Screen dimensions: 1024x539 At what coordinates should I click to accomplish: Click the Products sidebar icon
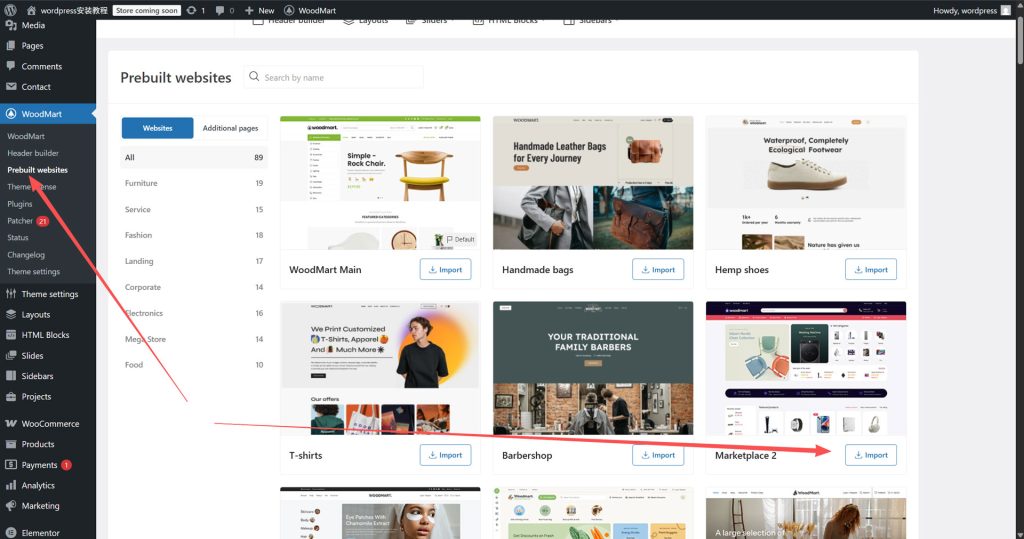(x=11, y=444)
